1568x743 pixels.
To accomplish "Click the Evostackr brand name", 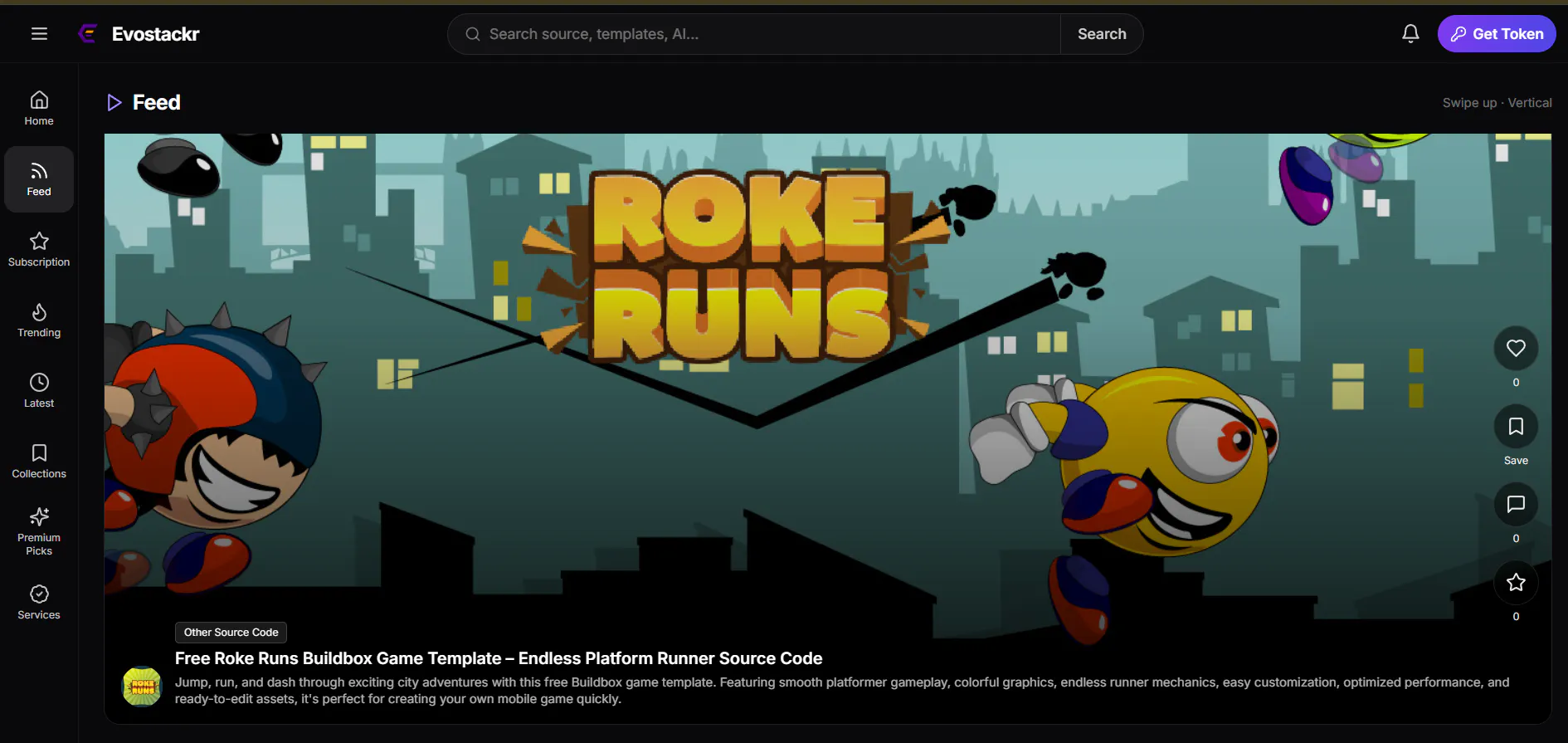I will click(156, 34).
